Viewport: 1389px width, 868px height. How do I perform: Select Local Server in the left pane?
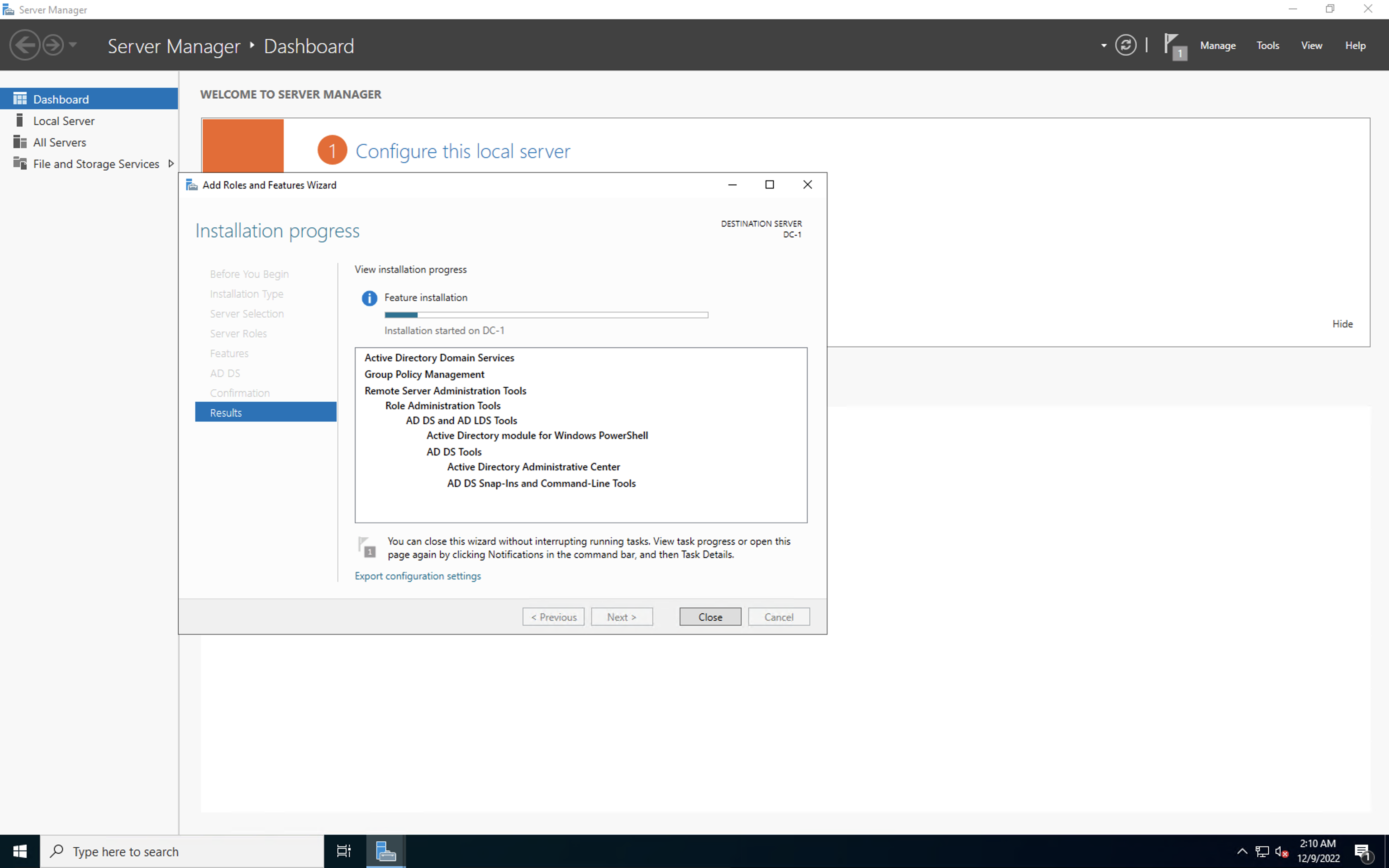pyautogui.click(x=89, y=121)
